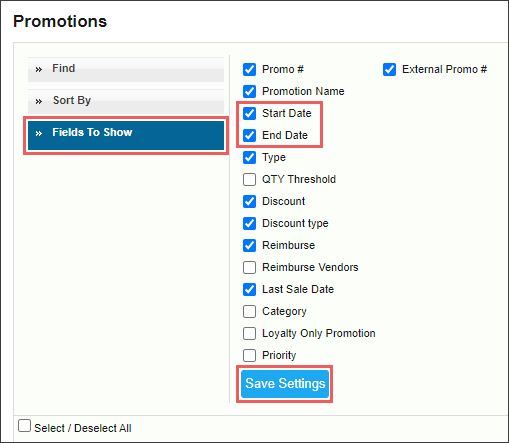Screen dimensions: 509x443
Task: Uncheck the Last Sale Date checkbox
Action: coord(249,290)
